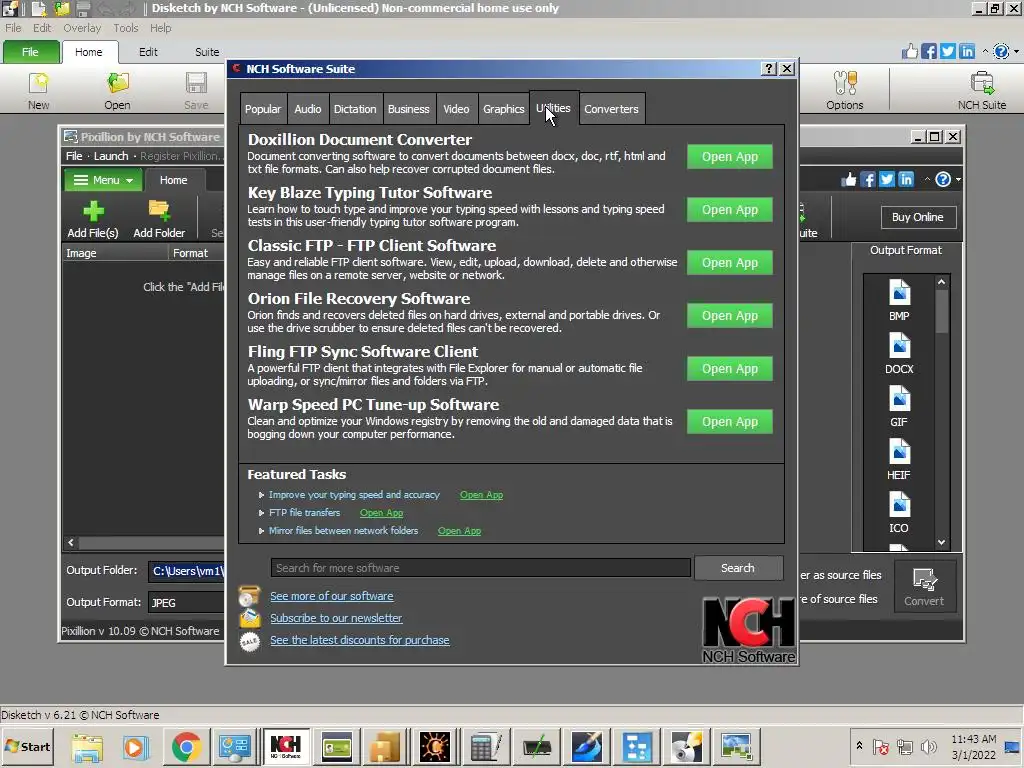
Task: Click the thumbs-up like icon in Disketch
Action: pyautogui.click(x=910, y=51)
